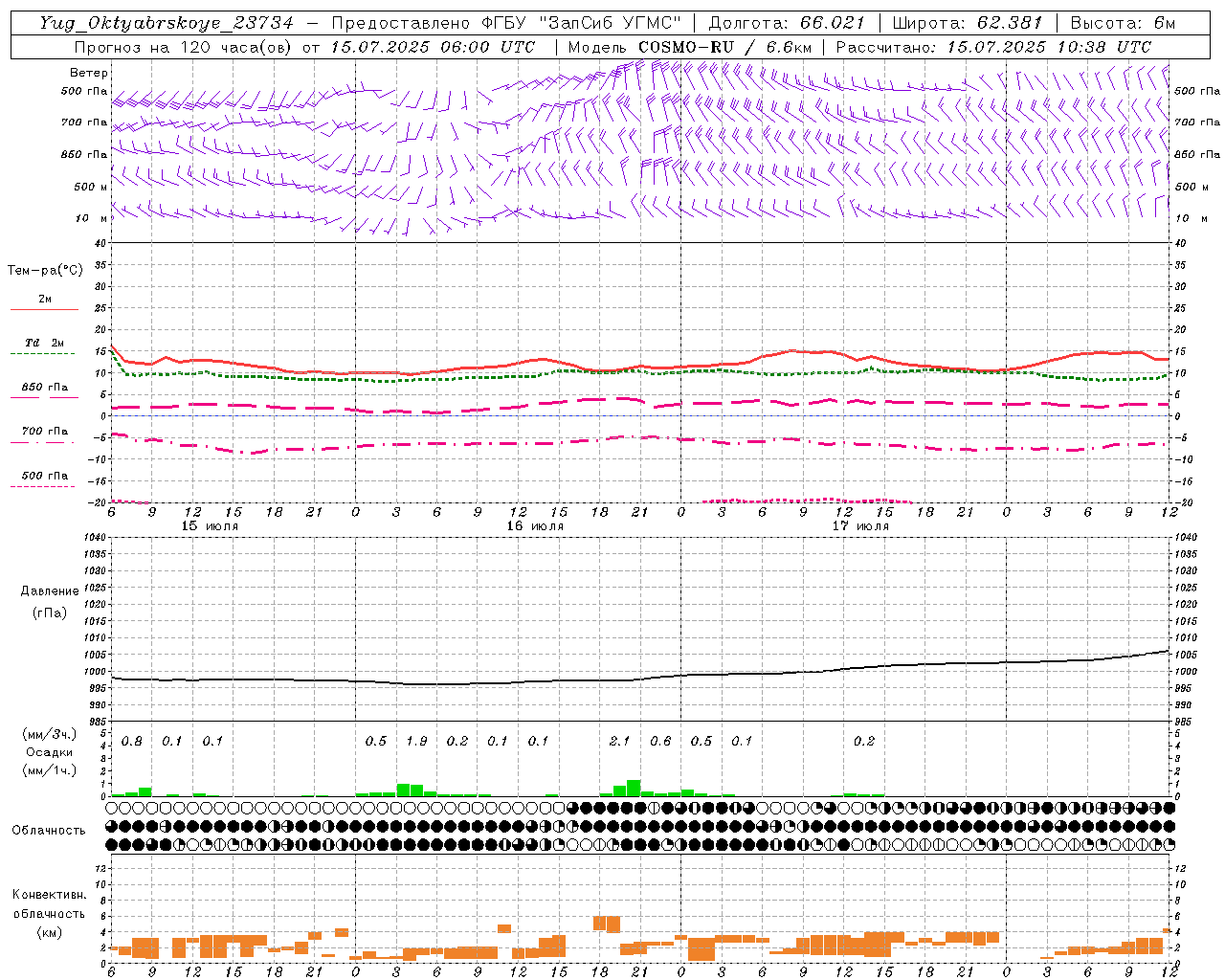
Task: Click the (гПа) unit label under Давление
Action: 50,612
